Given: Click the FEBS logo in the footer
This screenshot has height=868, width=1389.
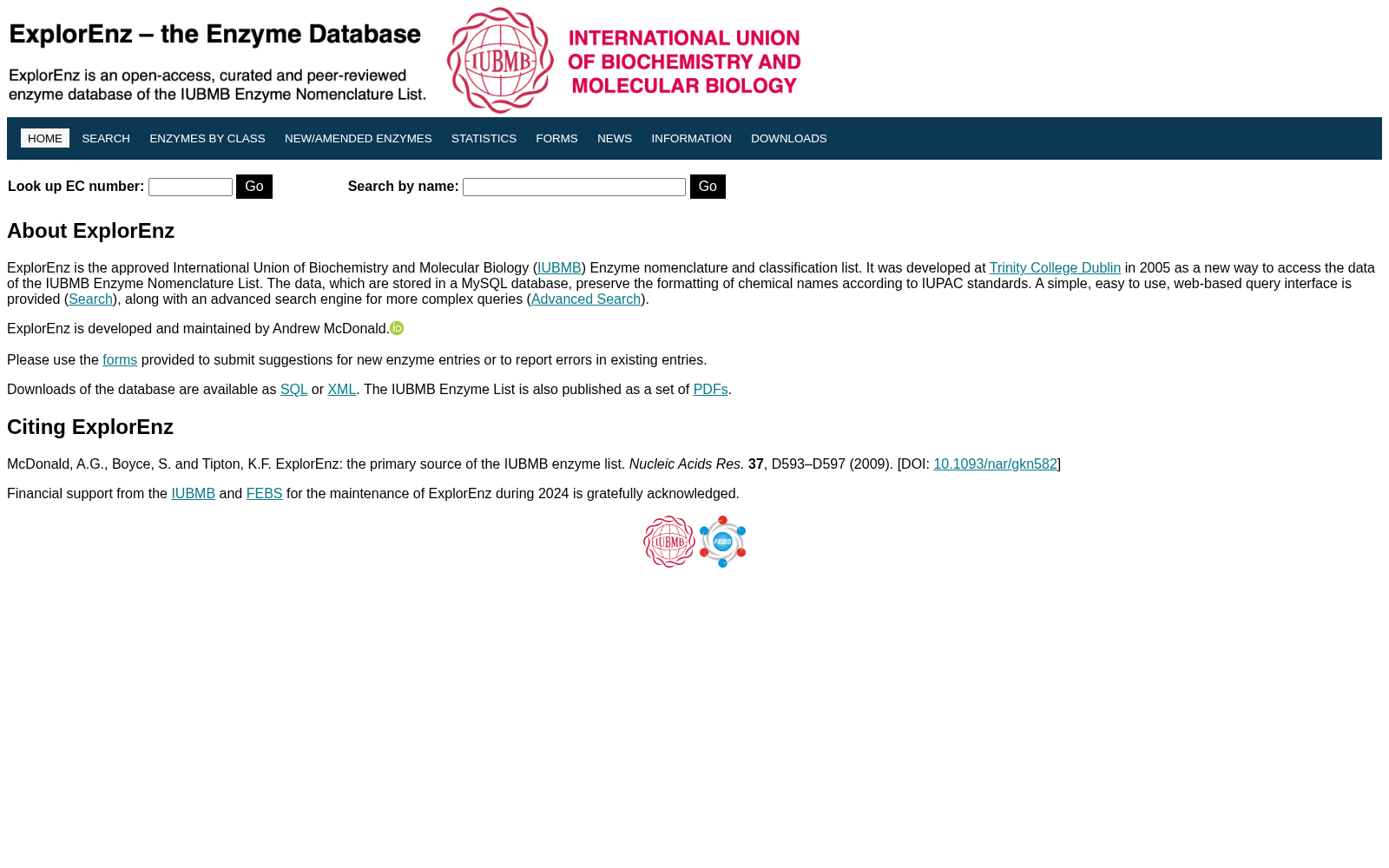Looking at the screenshot, I should pos(722,542).
